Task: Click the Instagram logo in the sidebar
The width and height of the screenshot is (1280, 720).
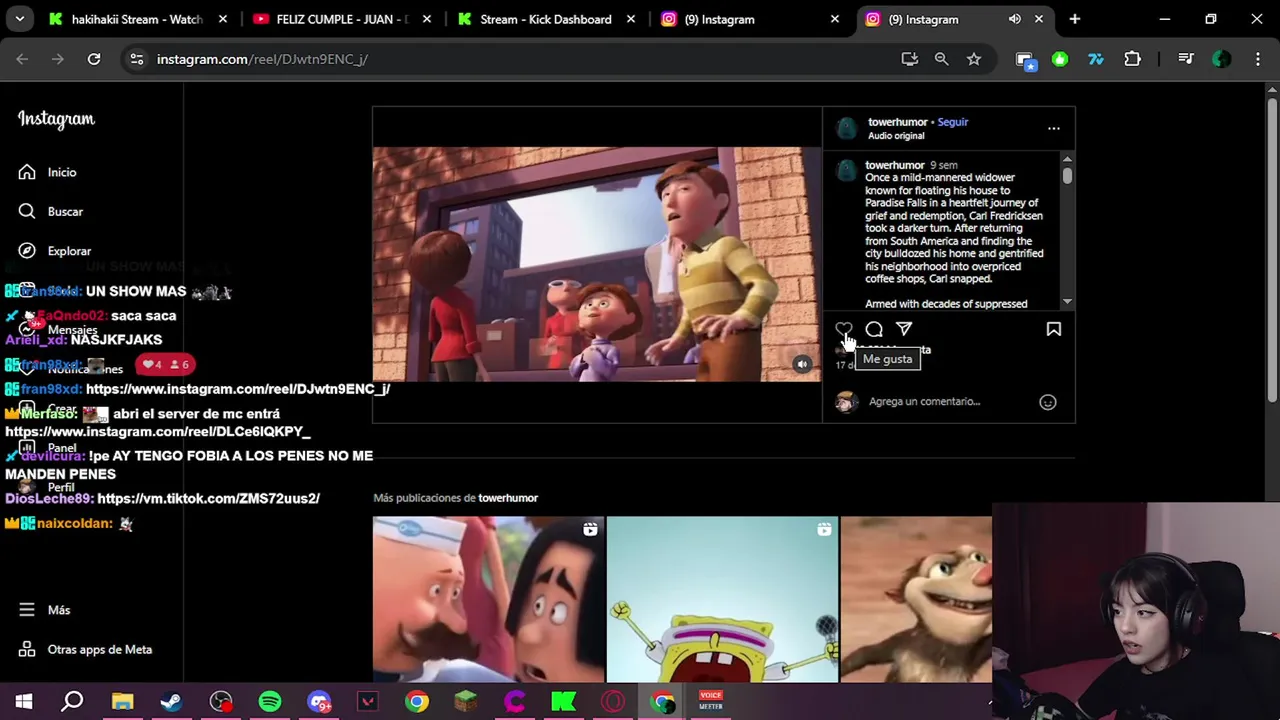Action: (x=56, y=120)
